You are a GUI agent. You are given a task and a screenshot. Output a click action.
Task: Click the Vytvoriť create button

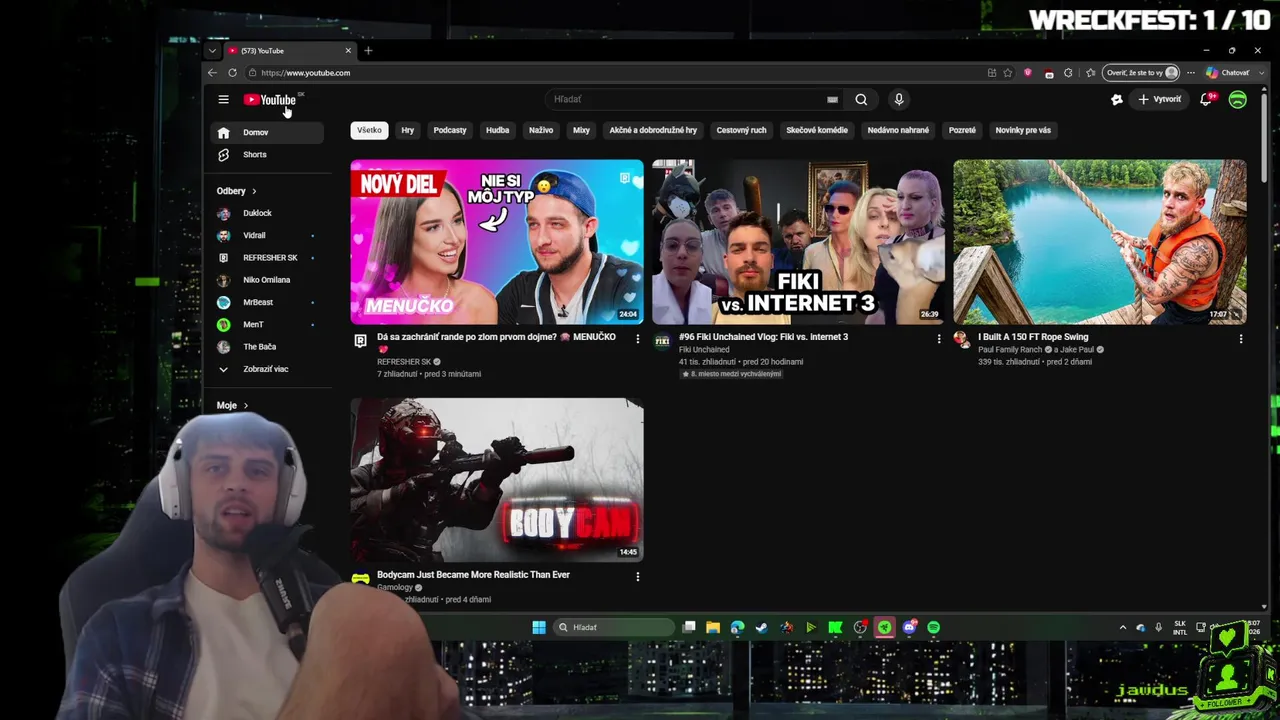point(1159,99)
